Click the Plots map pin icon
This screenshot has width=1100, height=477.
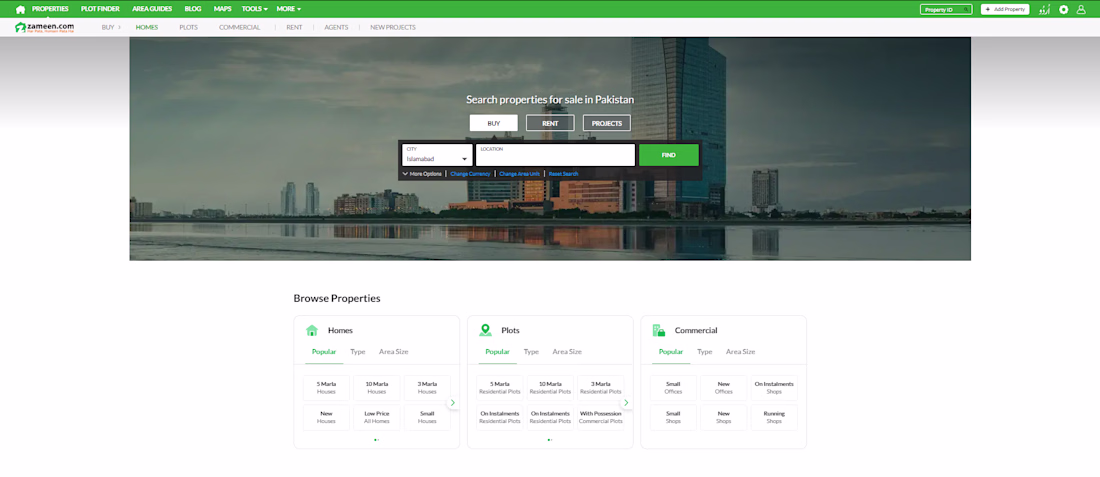485,330
